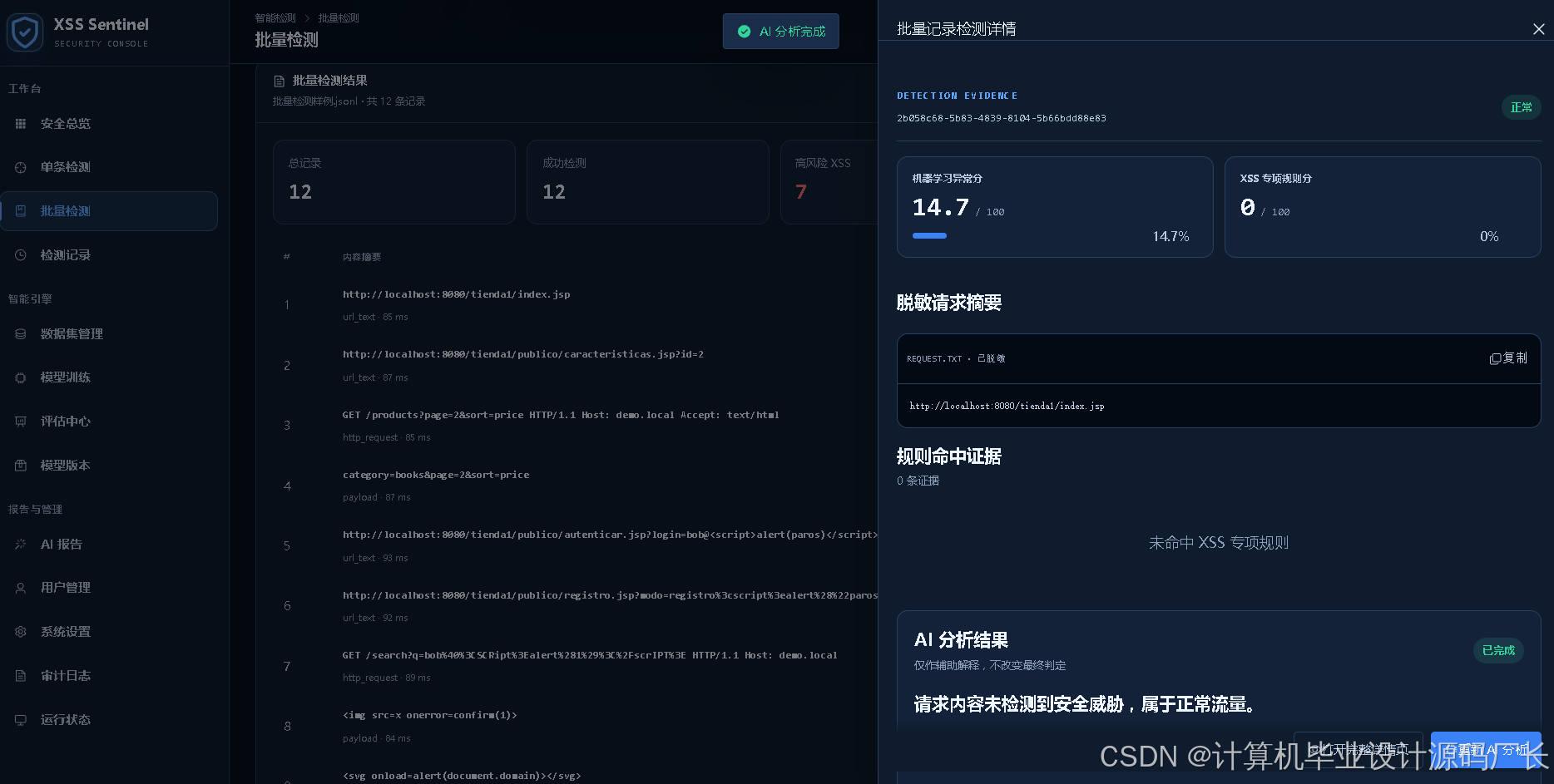Screen dimensions: 1554x784
Task: Go to 单条检测 page
Action: pos(109,167)
